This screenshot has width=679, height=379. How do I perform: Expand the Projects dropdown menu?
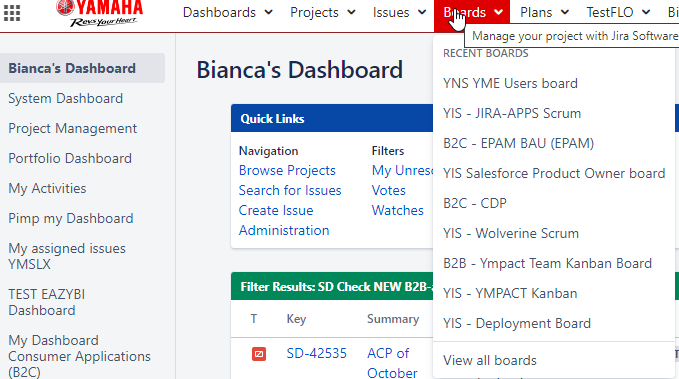323,13
